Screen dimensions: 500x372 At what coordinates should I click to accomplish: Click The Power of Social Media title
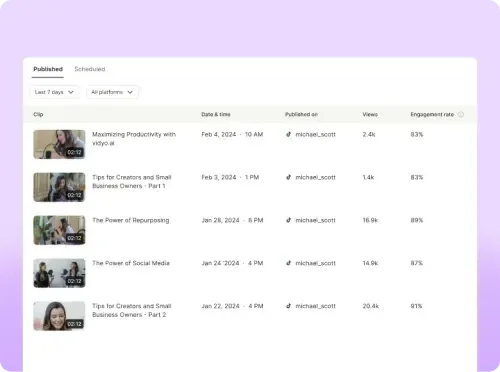[x=131, y=263]
